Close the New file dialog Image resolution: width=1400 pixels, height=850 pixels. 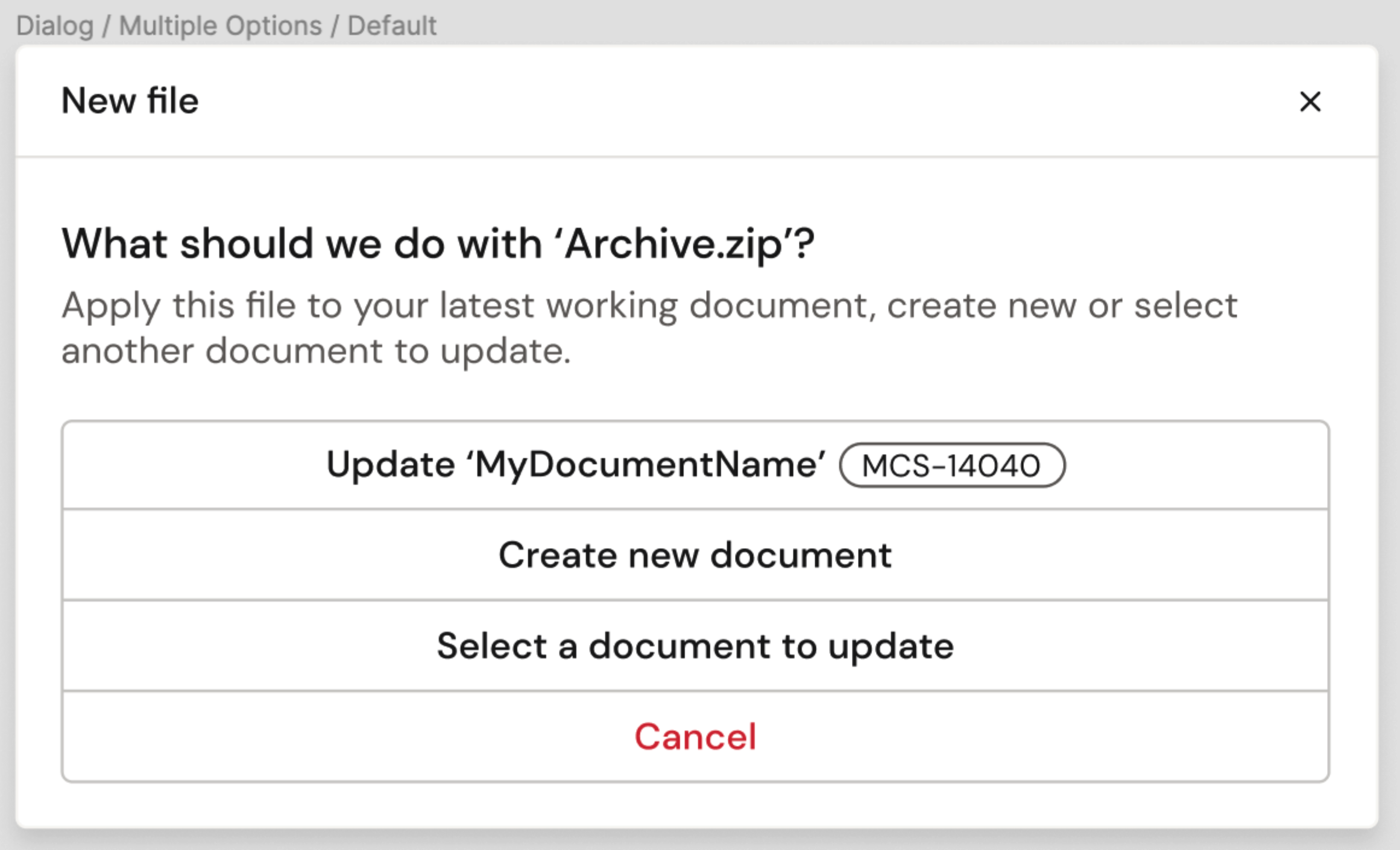pyautogui.click(x=1310, y=101)
